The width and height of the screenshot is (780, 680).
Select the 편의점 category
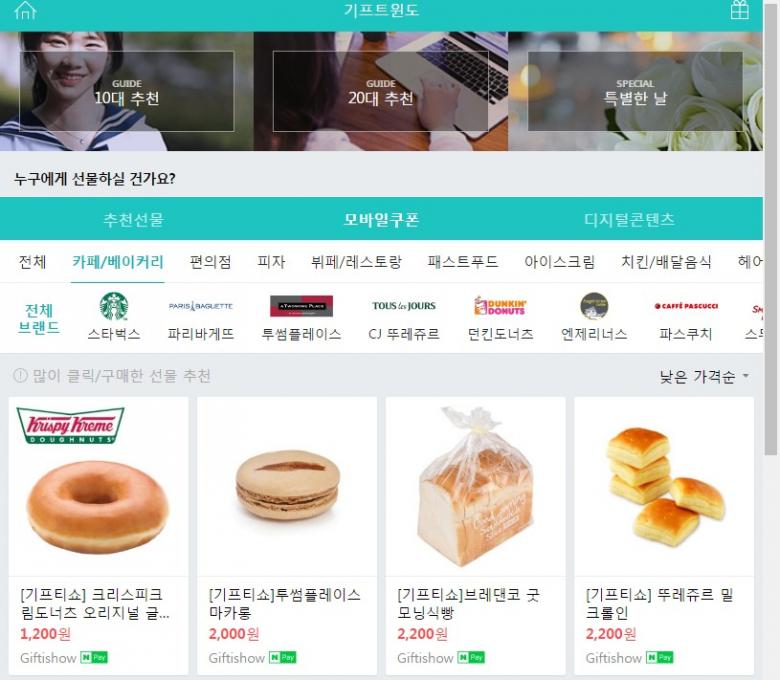click(210, 262)
